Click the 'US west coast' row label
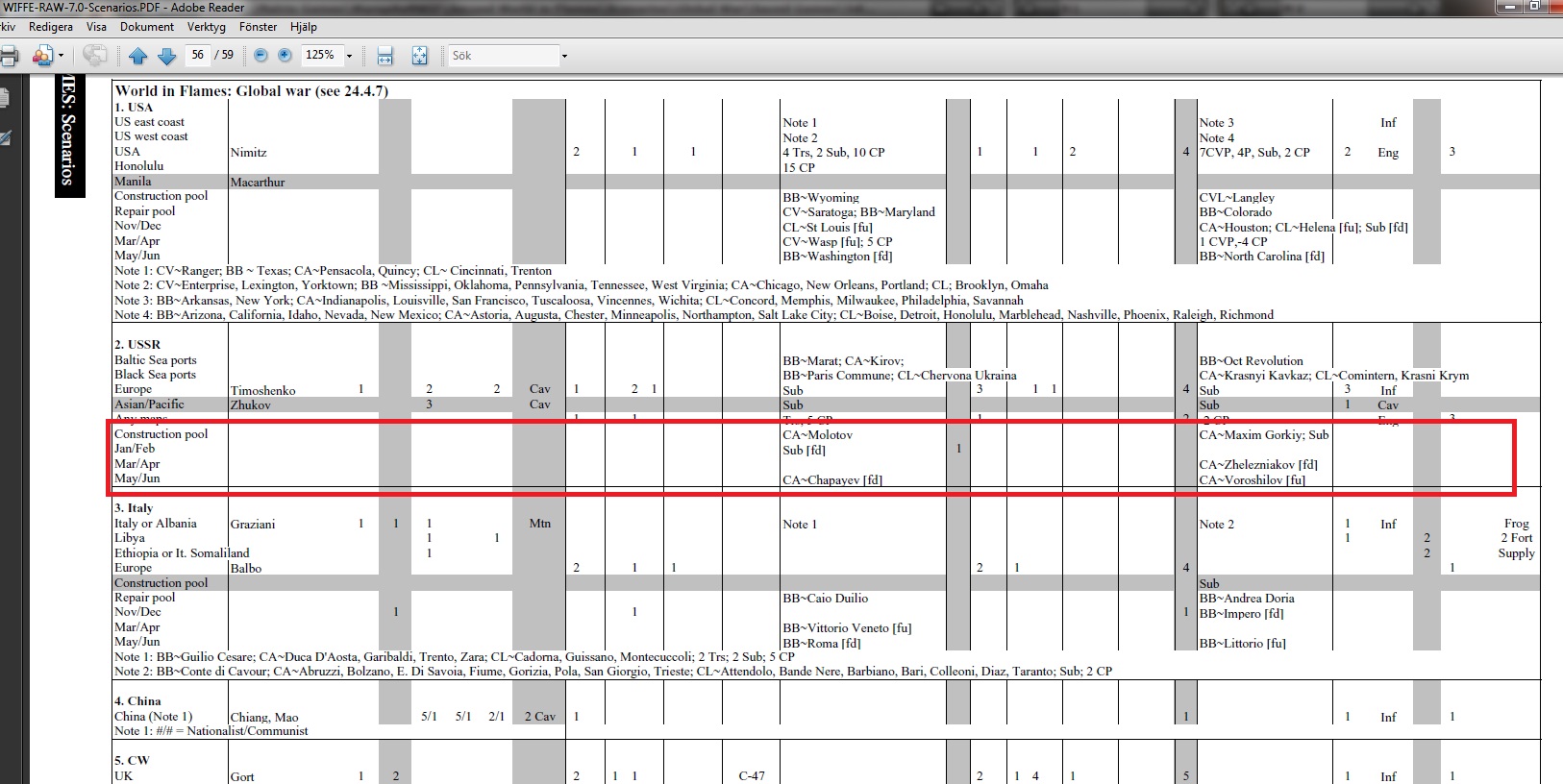 pos(151,136)
